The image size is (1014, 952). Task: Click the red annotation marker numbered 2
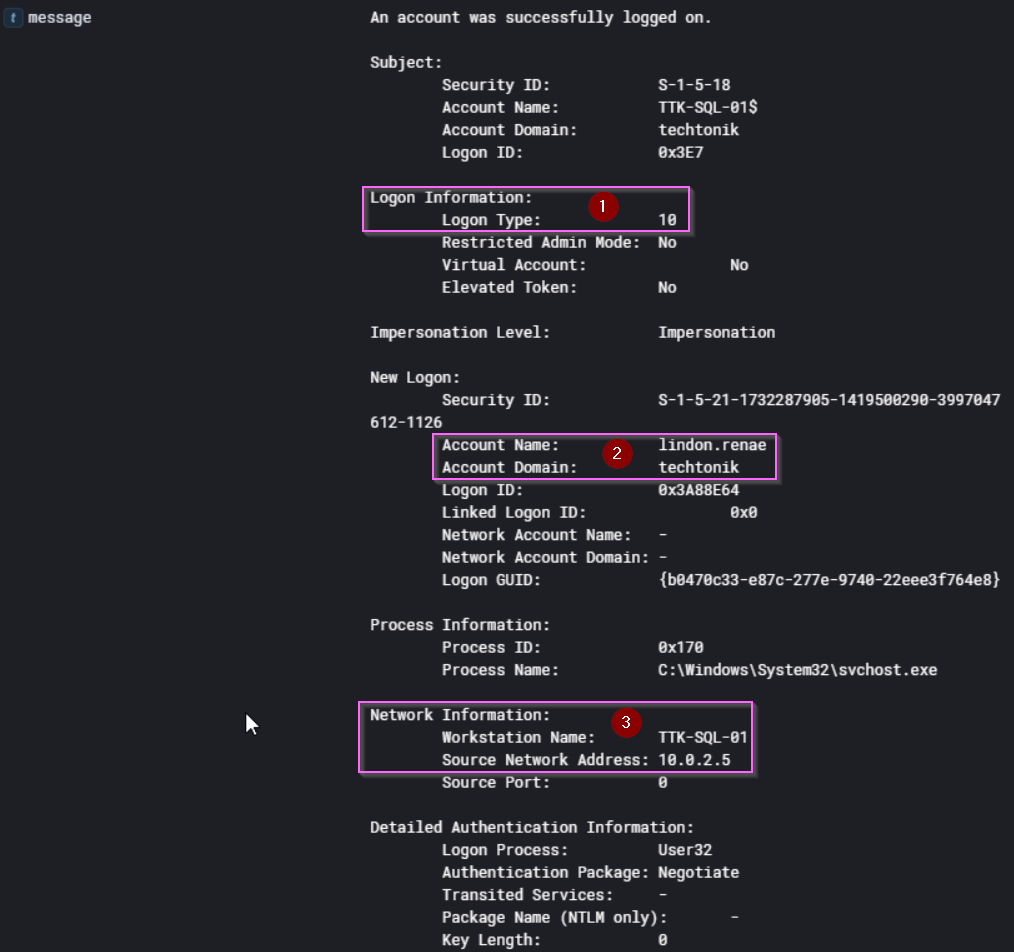coord(616,454)
